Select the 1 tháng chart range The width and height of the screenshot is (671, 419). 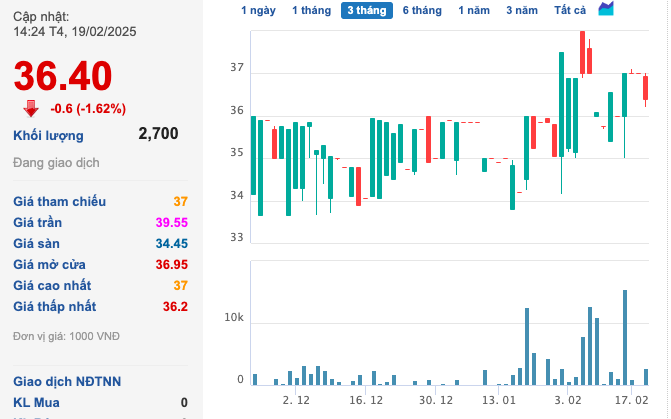(310, 10)
